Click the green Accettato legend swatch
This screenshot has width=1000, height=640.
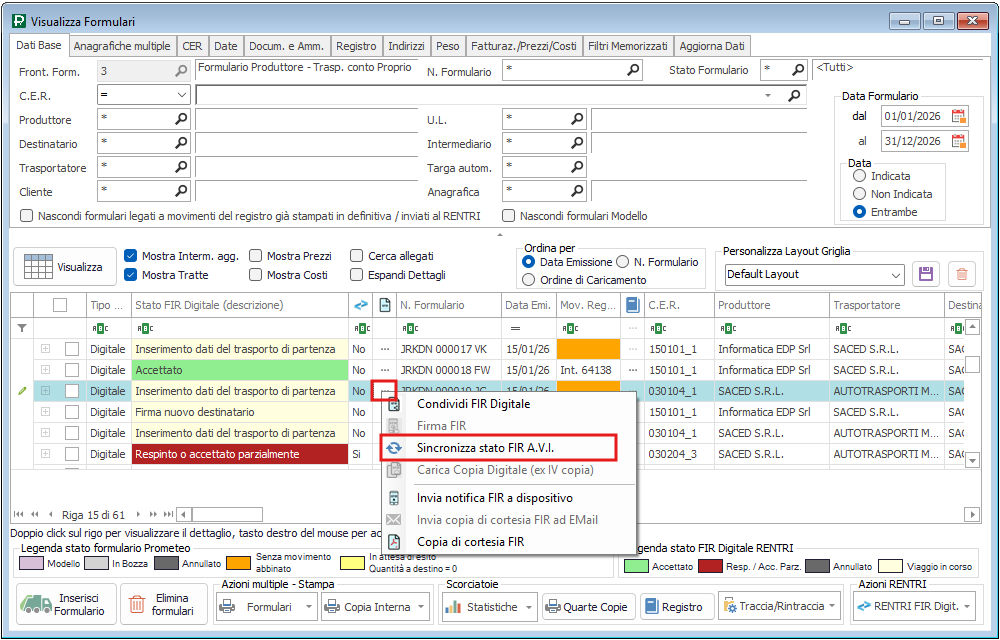pos(635,566)
